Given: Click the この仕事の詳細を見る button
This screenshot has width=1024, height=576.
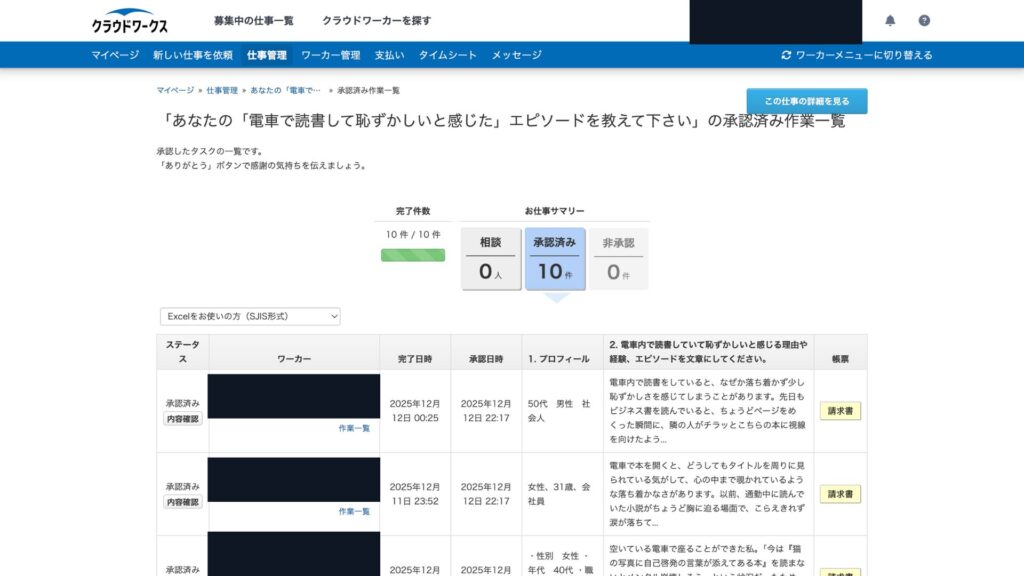Looking at the screenshot, I should point(806,101).
